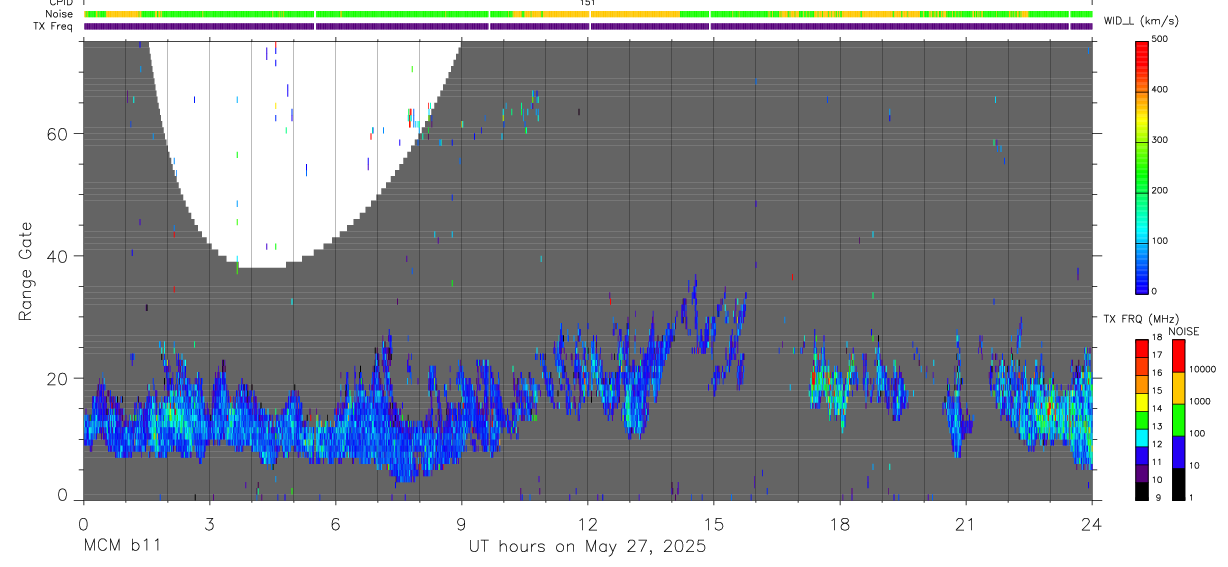This screenshot has height=567, width=1228.
Task: Click the red NOISE legend swatch above 10000
Action: pos(1178,356)
